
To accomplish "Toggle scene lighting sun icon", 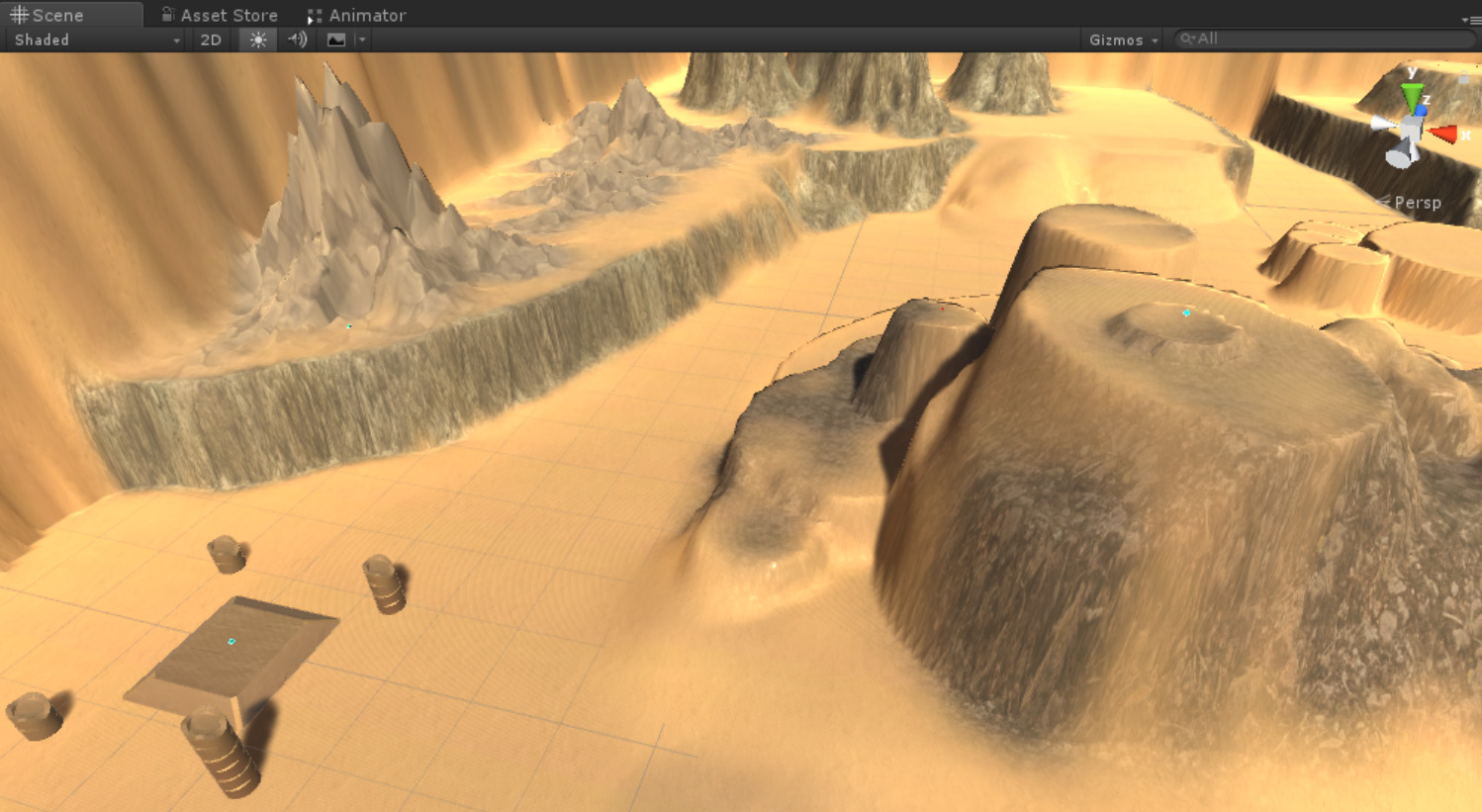I will [258, 40].
